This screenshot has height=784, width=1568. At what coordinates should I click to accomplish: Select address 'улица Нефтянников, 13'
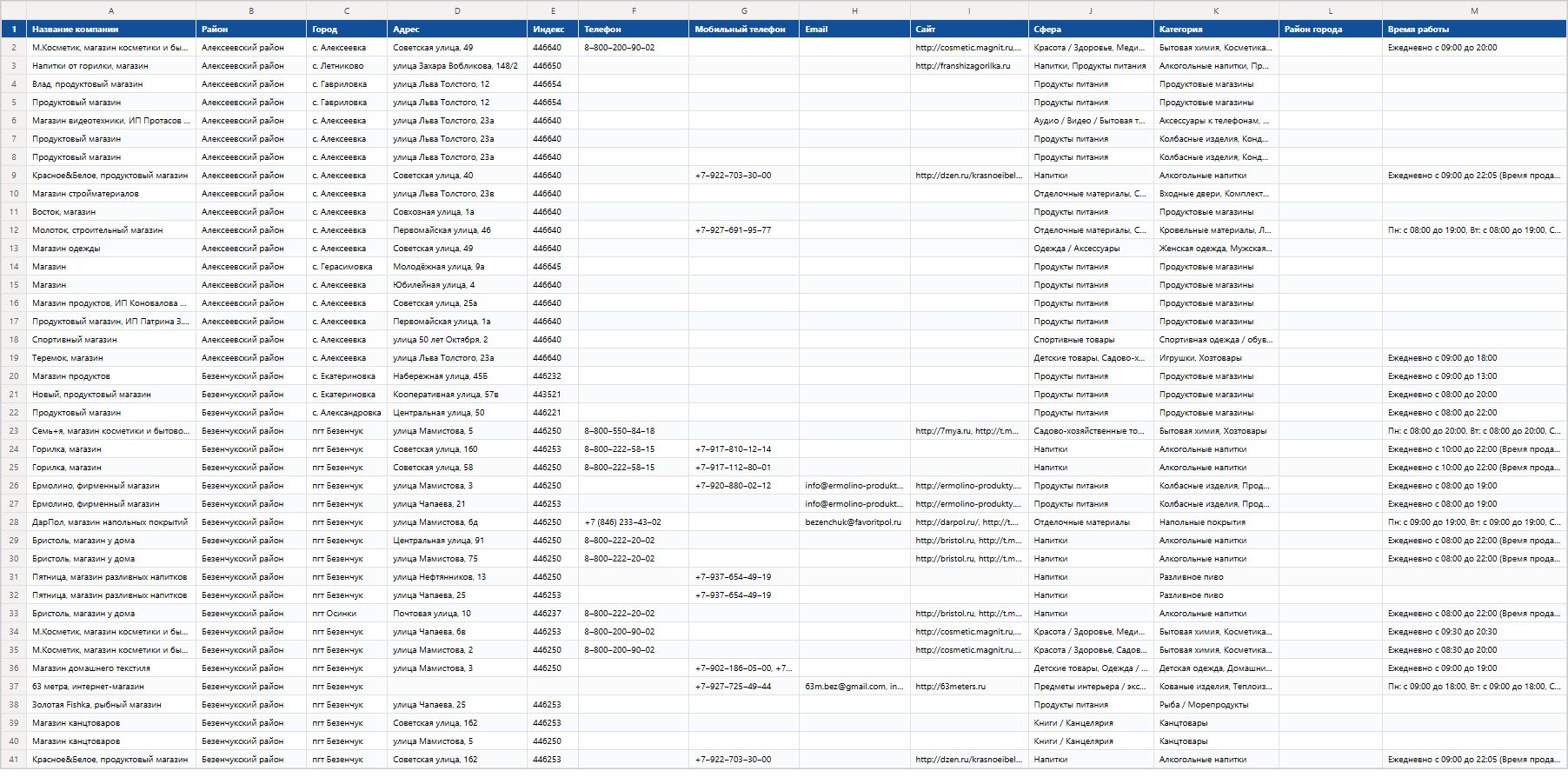(457, 577)
